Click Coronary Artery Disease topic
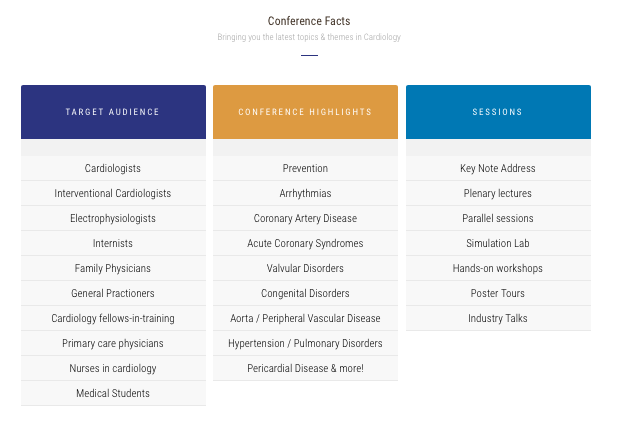 pyautogui.click(x=305, y=219)
